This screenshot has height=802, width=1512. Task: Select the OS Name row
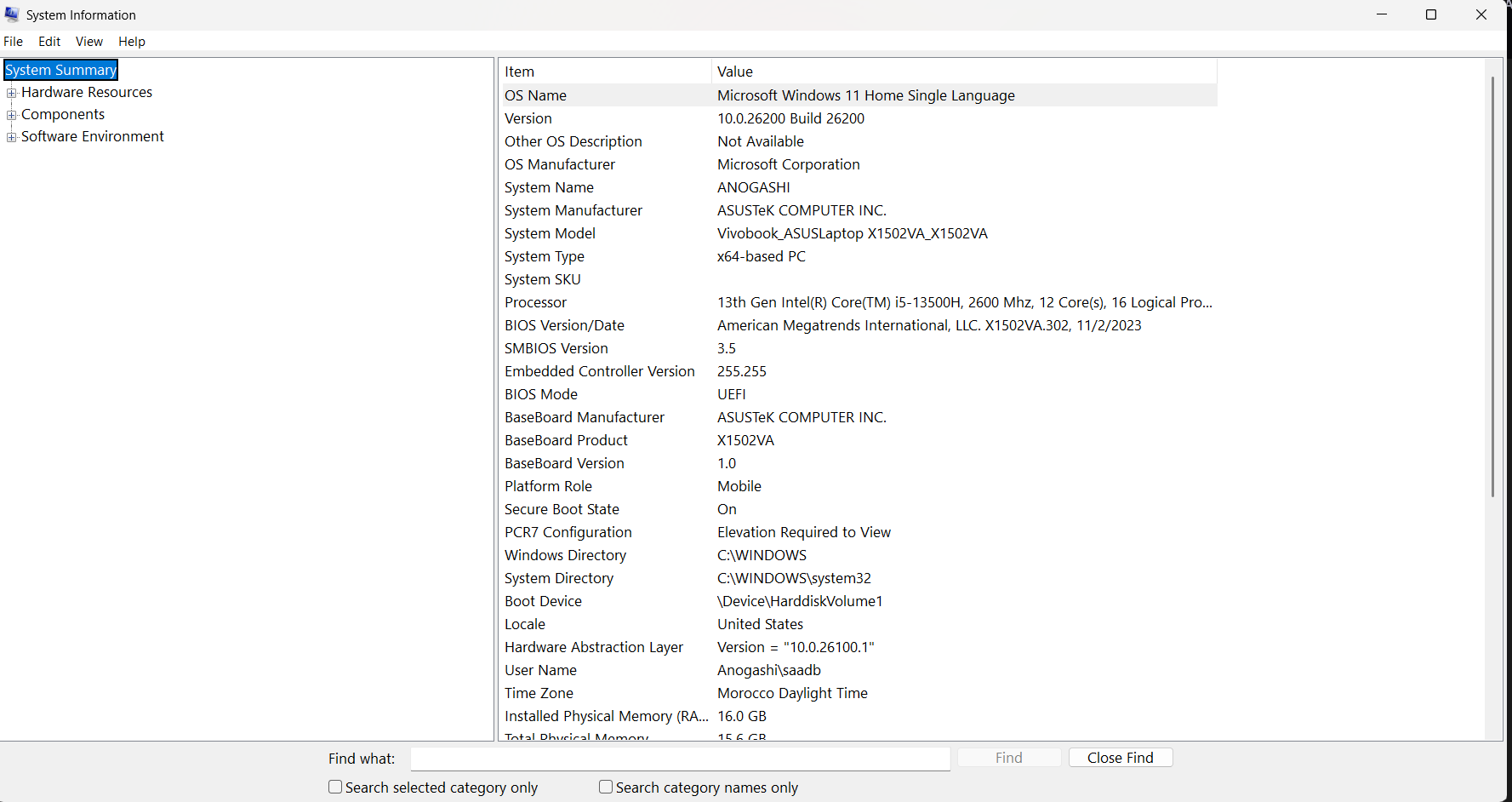[859, 95]
